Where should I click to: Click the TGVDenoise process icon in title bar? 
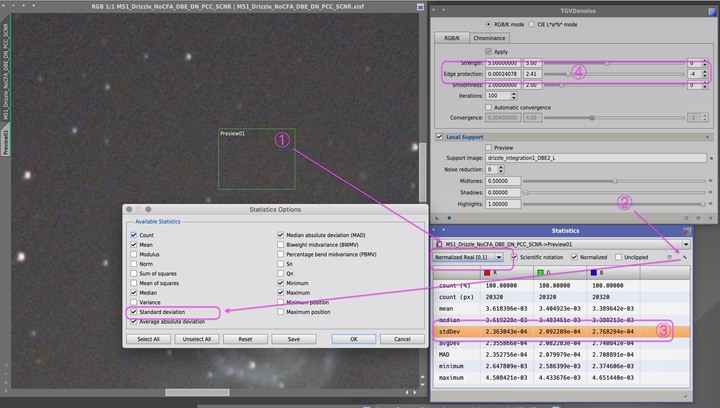712,11
